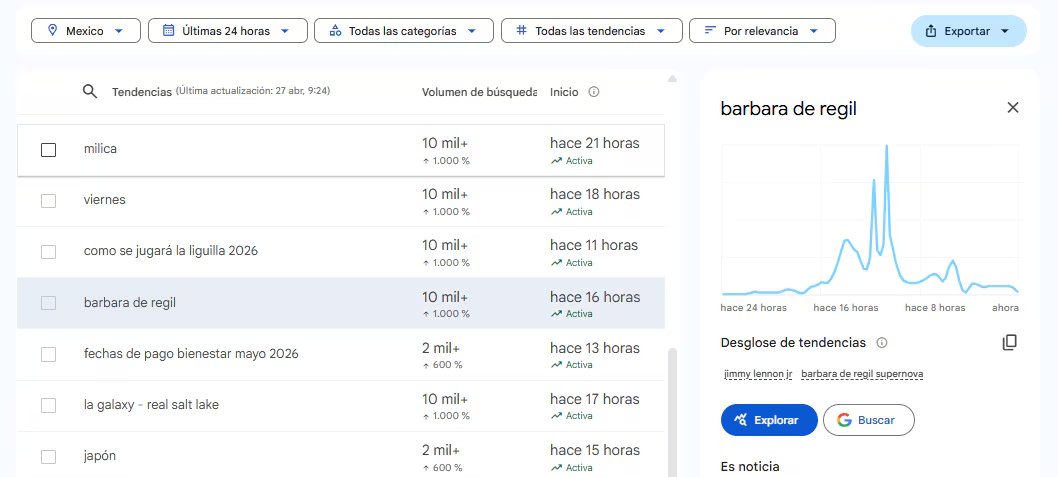Tick the checkbox for japón
This screenshot has width=1058, height=477.
click(x=49, y=457)
